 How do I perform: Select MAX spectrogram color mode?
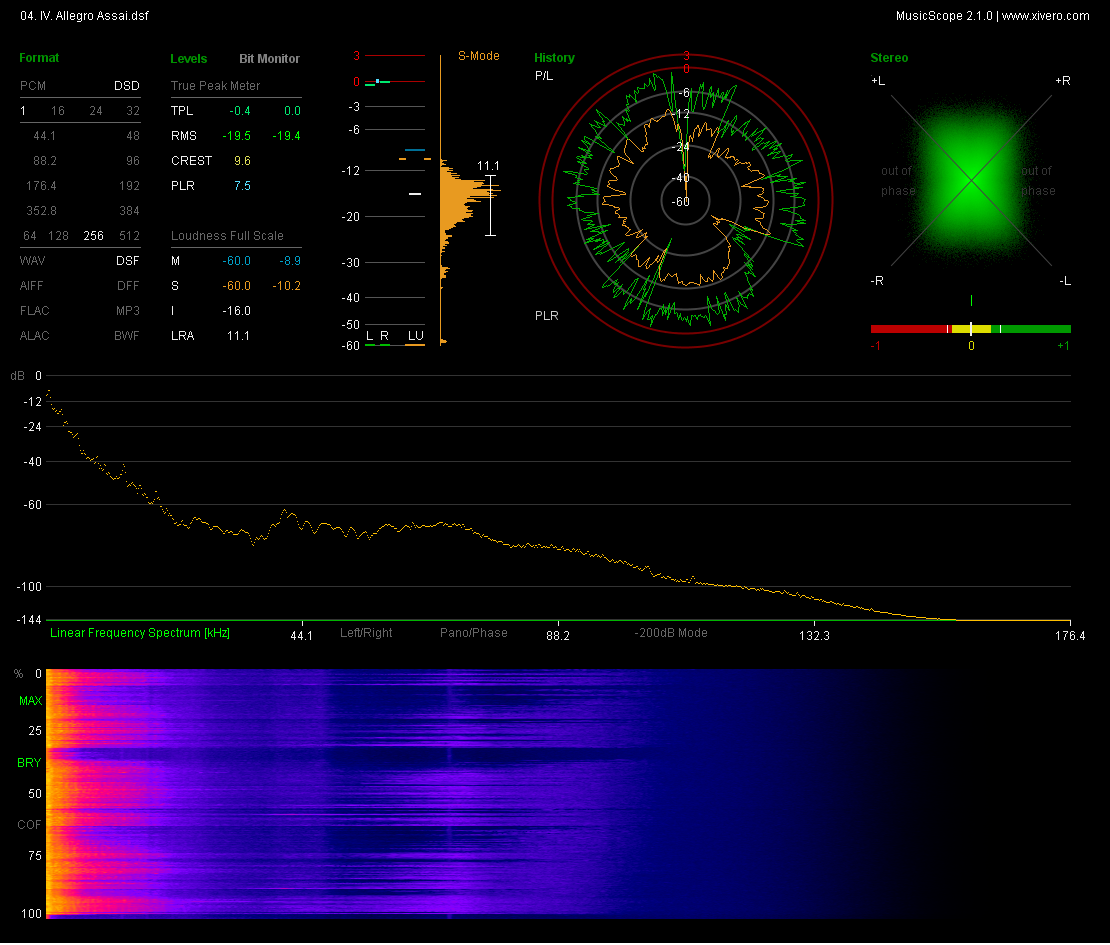[30, 702]
